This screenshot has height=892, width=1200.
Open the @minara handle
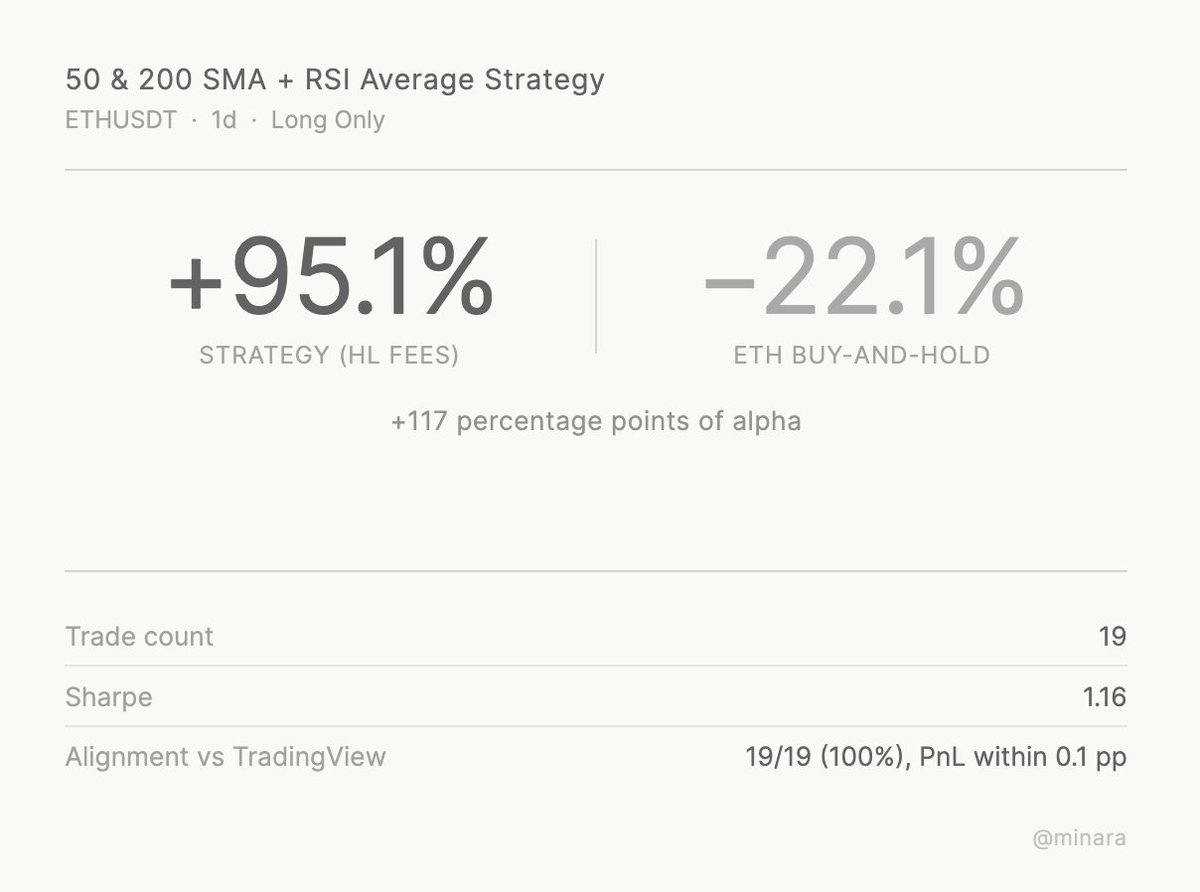[1079, 838]
